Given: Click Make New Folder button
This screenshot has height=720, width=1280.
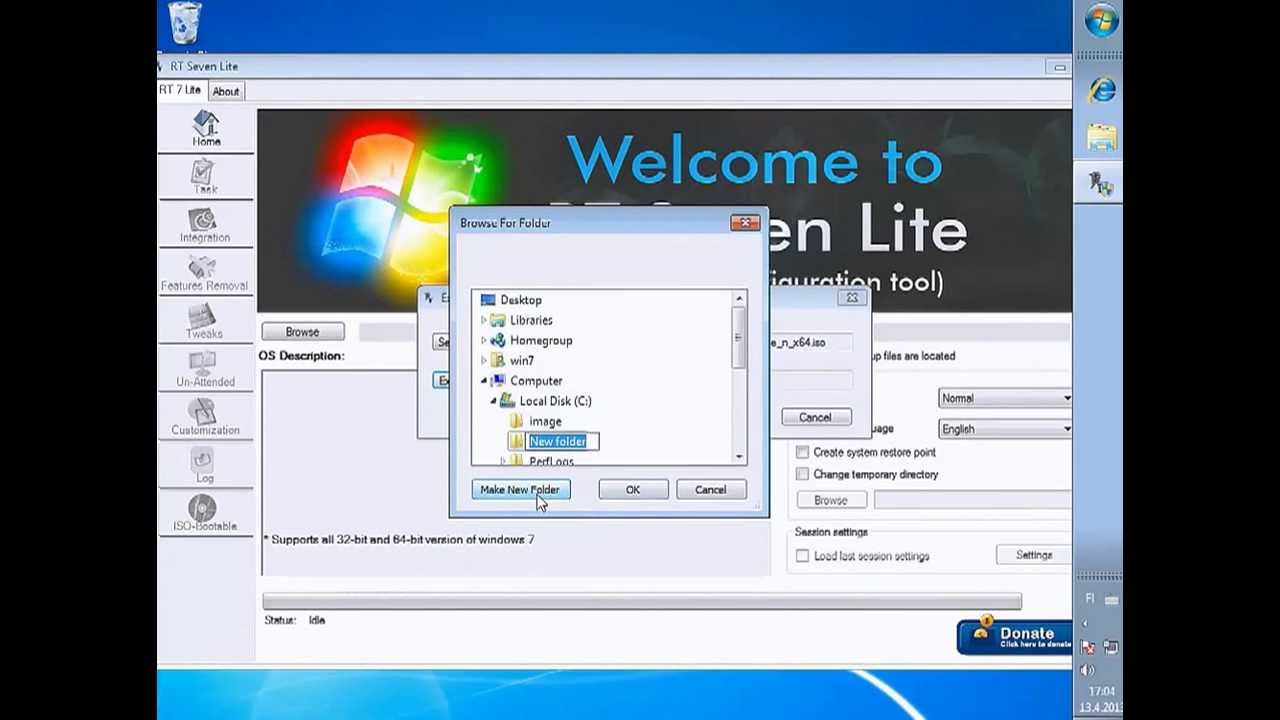Looking at the screenshot, I should [519, 490].
